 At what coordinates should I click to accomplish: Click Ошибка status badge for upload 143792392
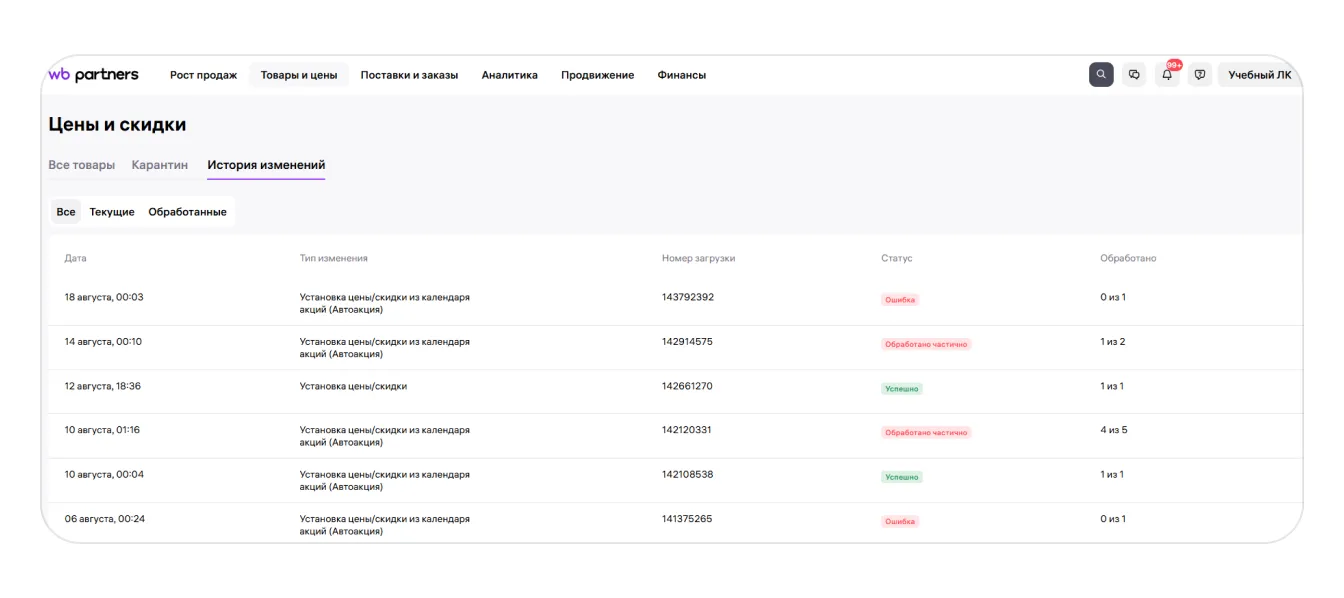coord(900,300)
